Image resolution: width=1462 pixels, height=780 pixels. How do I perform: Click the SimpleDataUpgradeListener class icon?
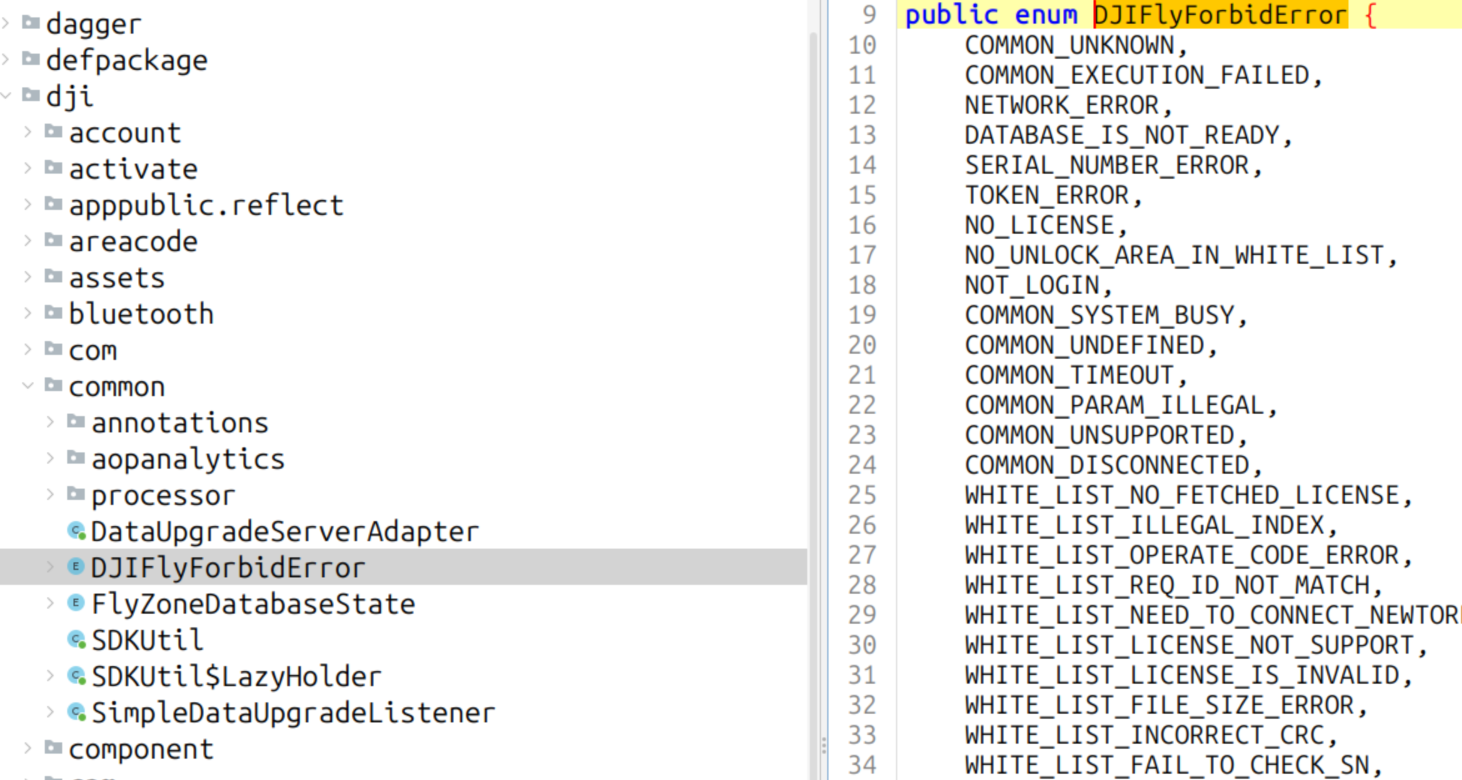(76, 712)
